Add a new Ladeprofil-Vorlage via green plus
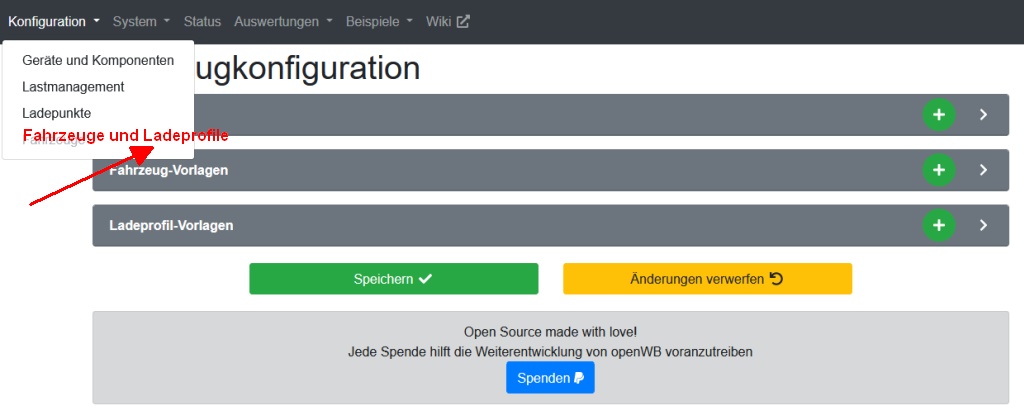Viewport: 1024px width, 415px height. (938, 225)
